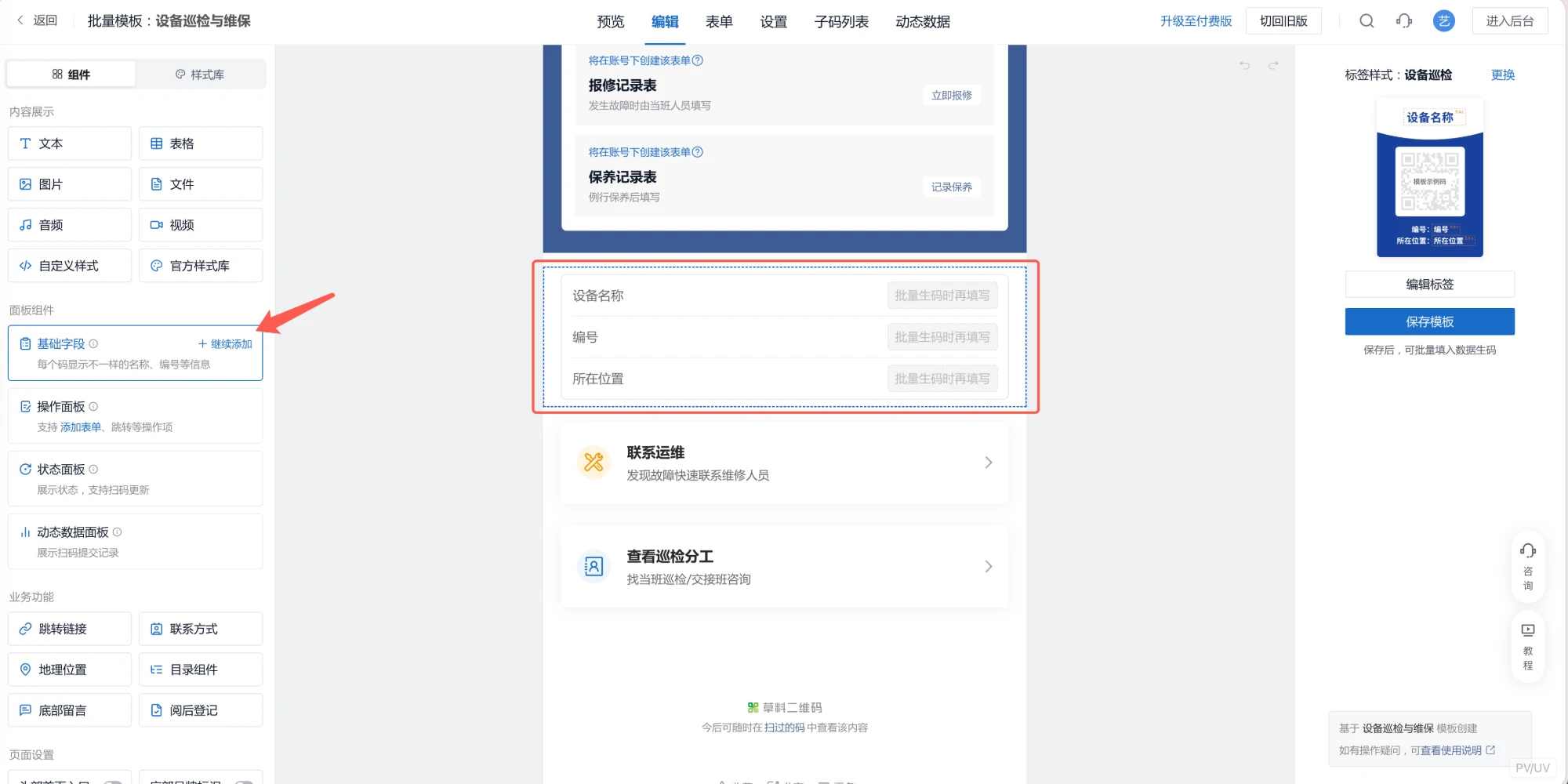1568x784 pixels.
Task: Click the 进入后台 button
Action: (x=1510, y=21)
